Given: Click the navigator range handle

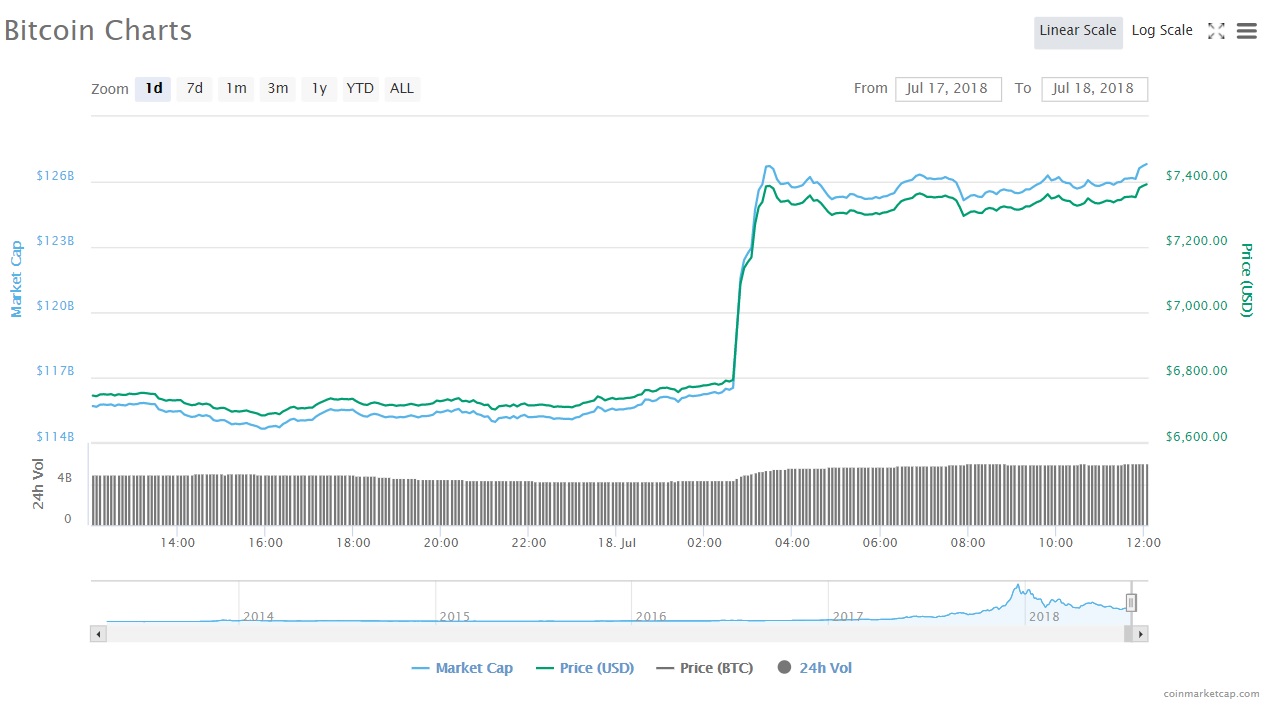Looking at the screenshot, I should pyautogui.click(x=1131, y=602).
